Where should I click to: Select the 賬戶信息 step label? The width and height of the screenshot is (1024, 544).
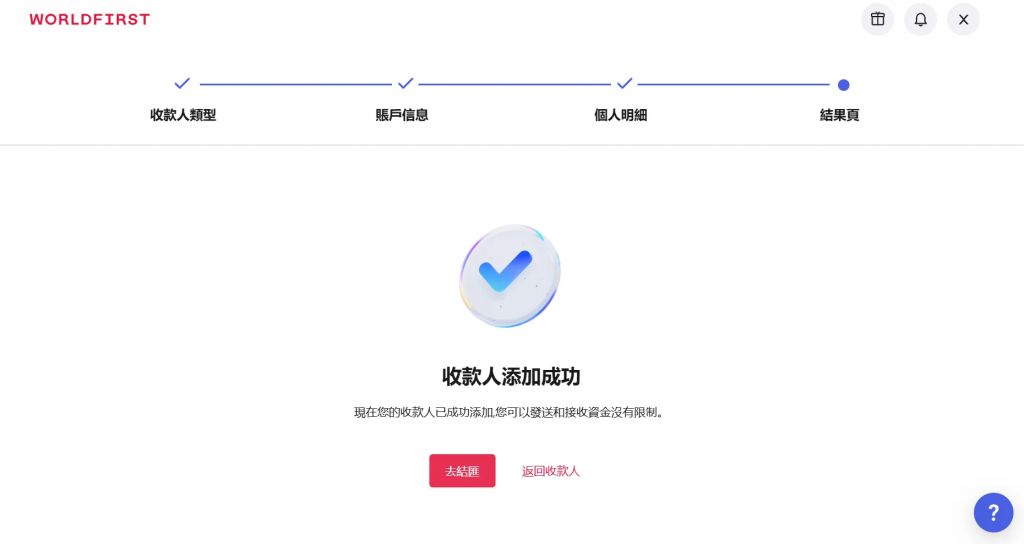pos(402,115)
